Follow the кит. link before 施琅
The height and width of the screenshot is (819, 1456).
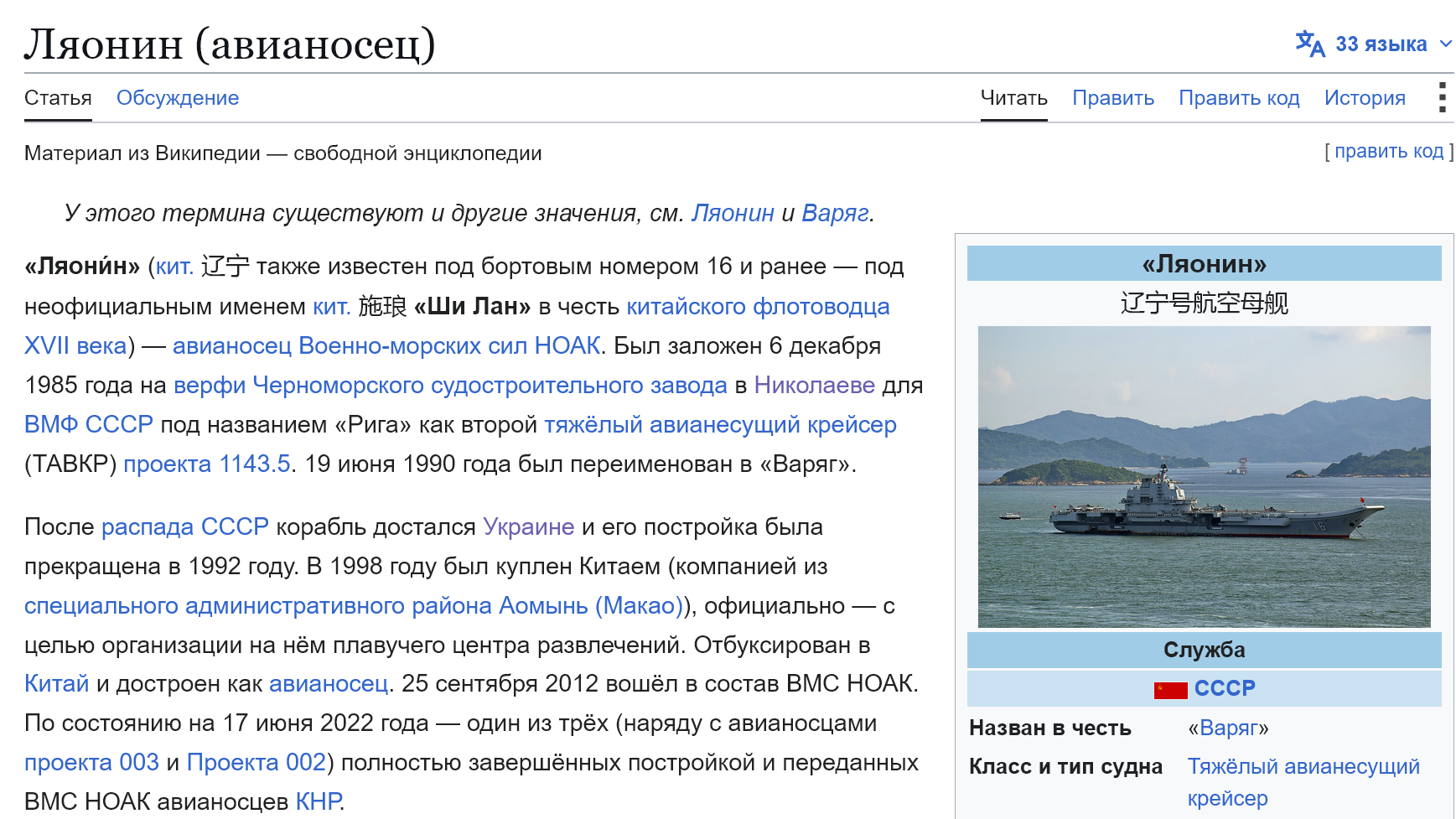pos(331,306)
